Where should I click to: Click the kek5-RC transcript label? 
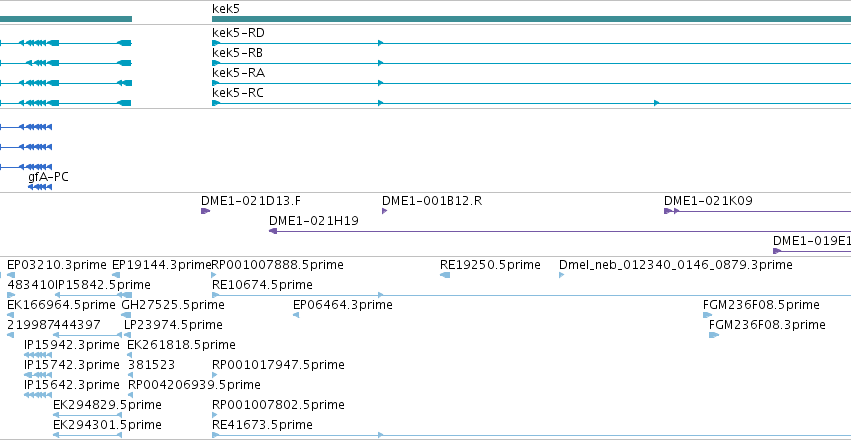[x=238, y=93]
